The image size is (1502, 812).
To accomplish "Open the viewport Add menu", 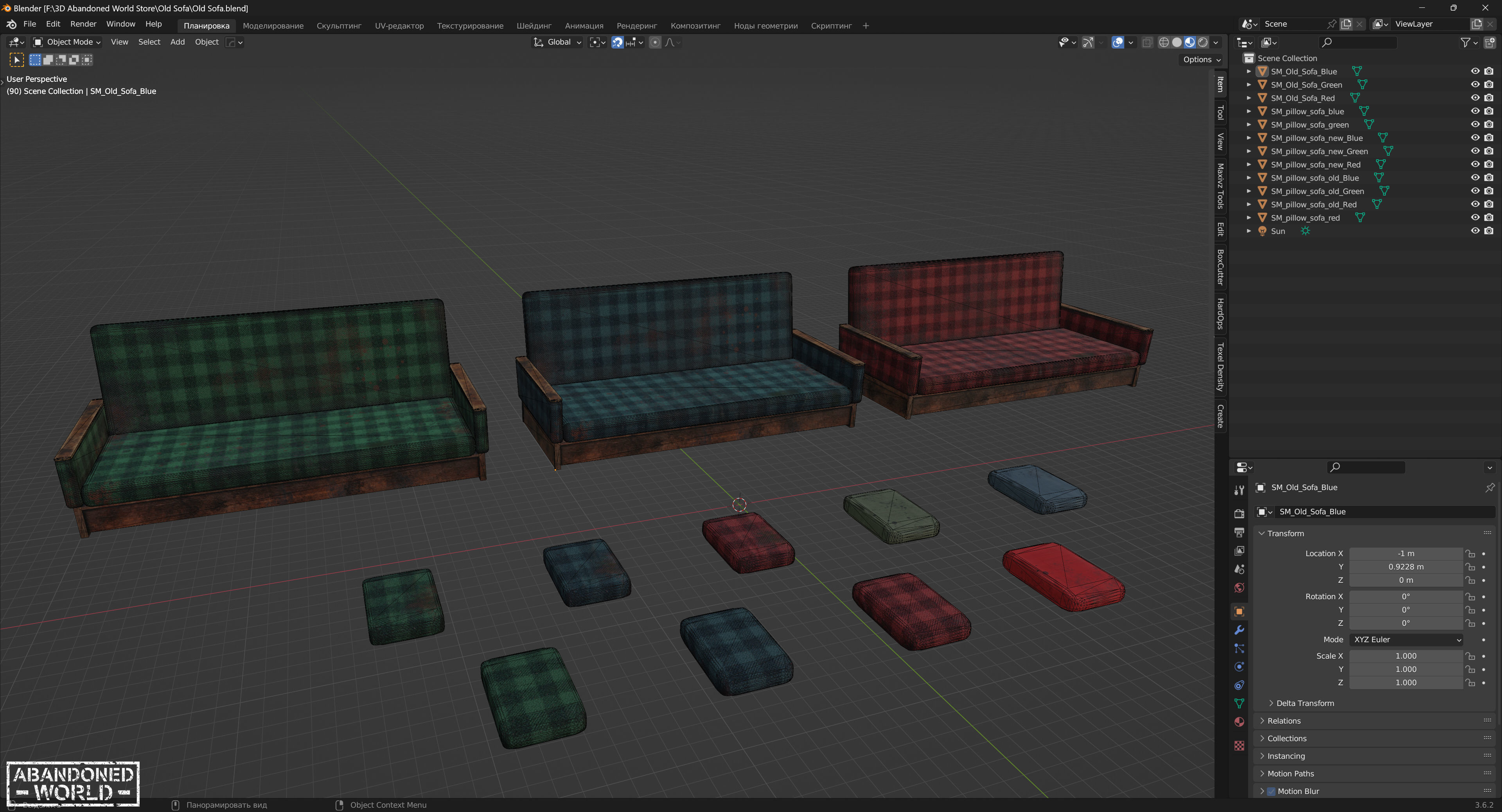I will pos(177,42).
